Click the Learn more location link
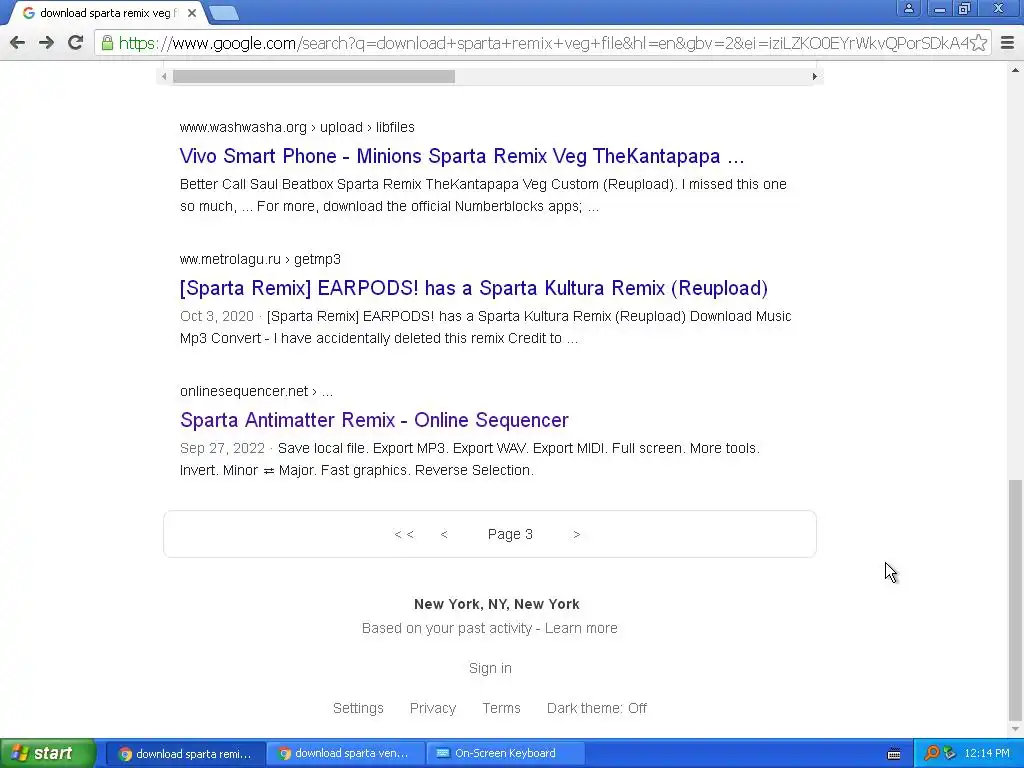Screen dimensions: 1024x768 [581, 628]
